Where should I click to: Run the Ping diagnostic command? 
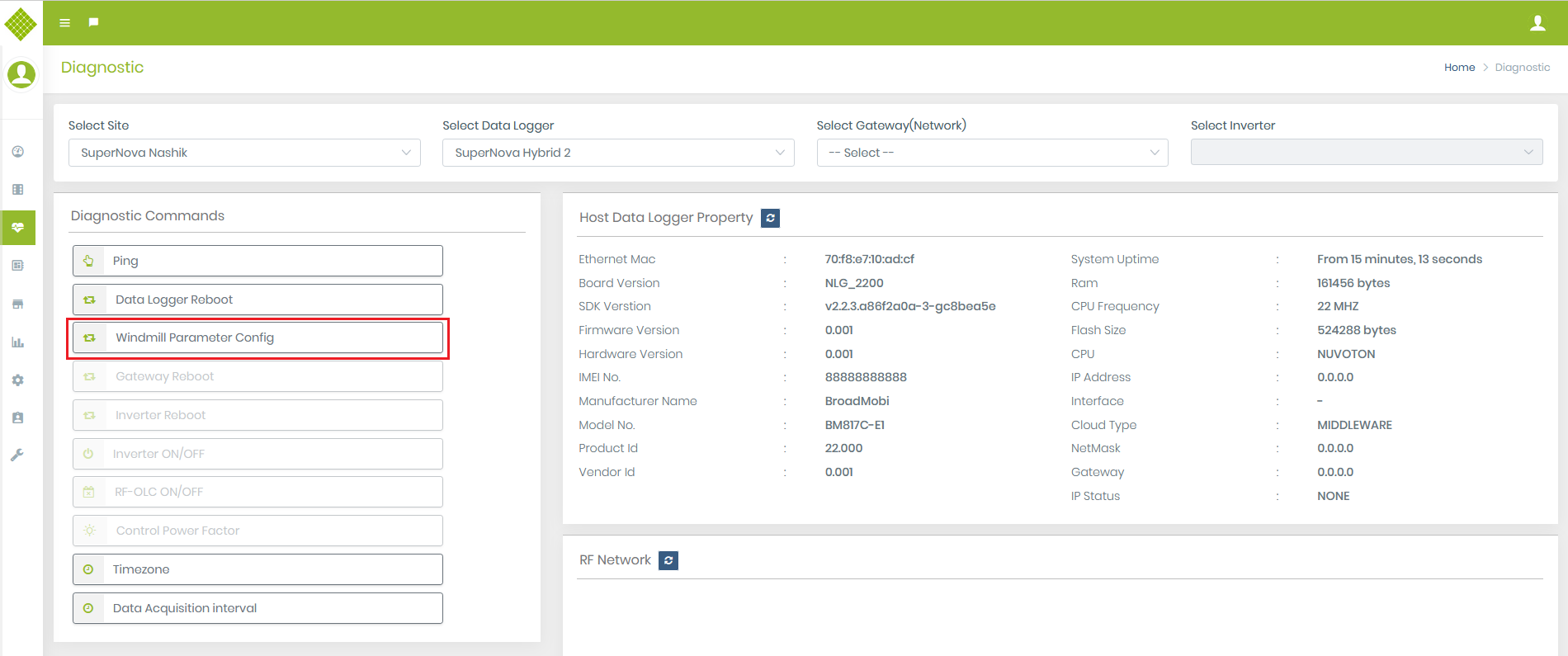(x=257, y=261)
